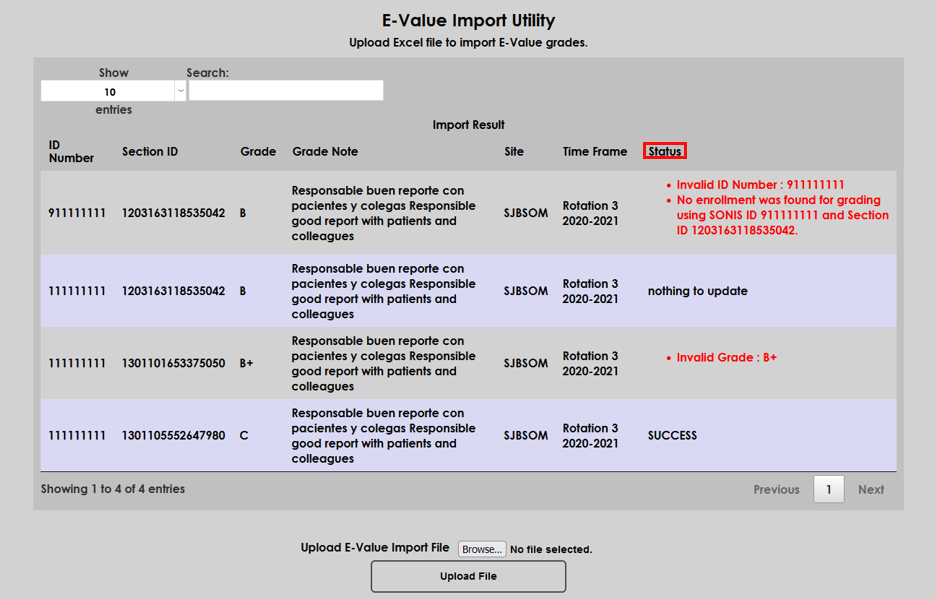Sort the table by ID Number

(66, 151)
